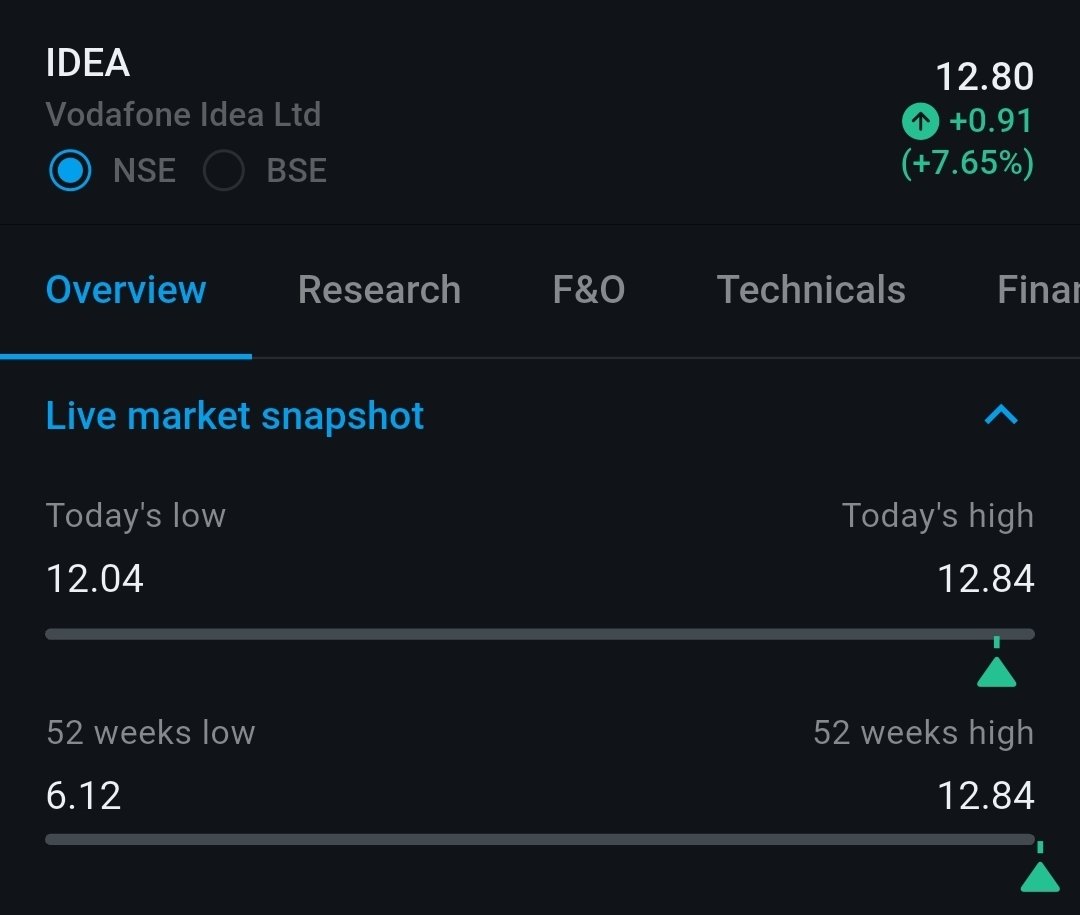Select the NSE exchange radio button
The width and height of the screenshot is (1080, 915).
pos(70,170)
